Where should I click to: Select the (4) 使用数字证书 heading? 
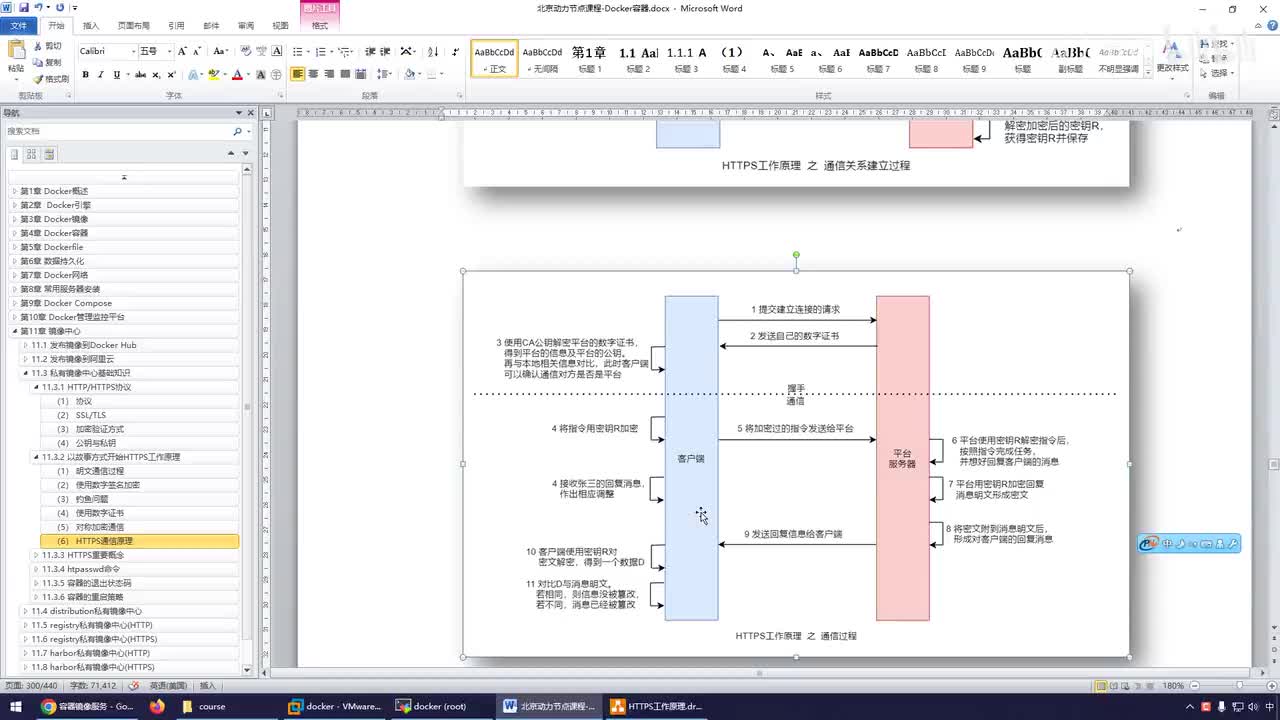coord(139,513)
